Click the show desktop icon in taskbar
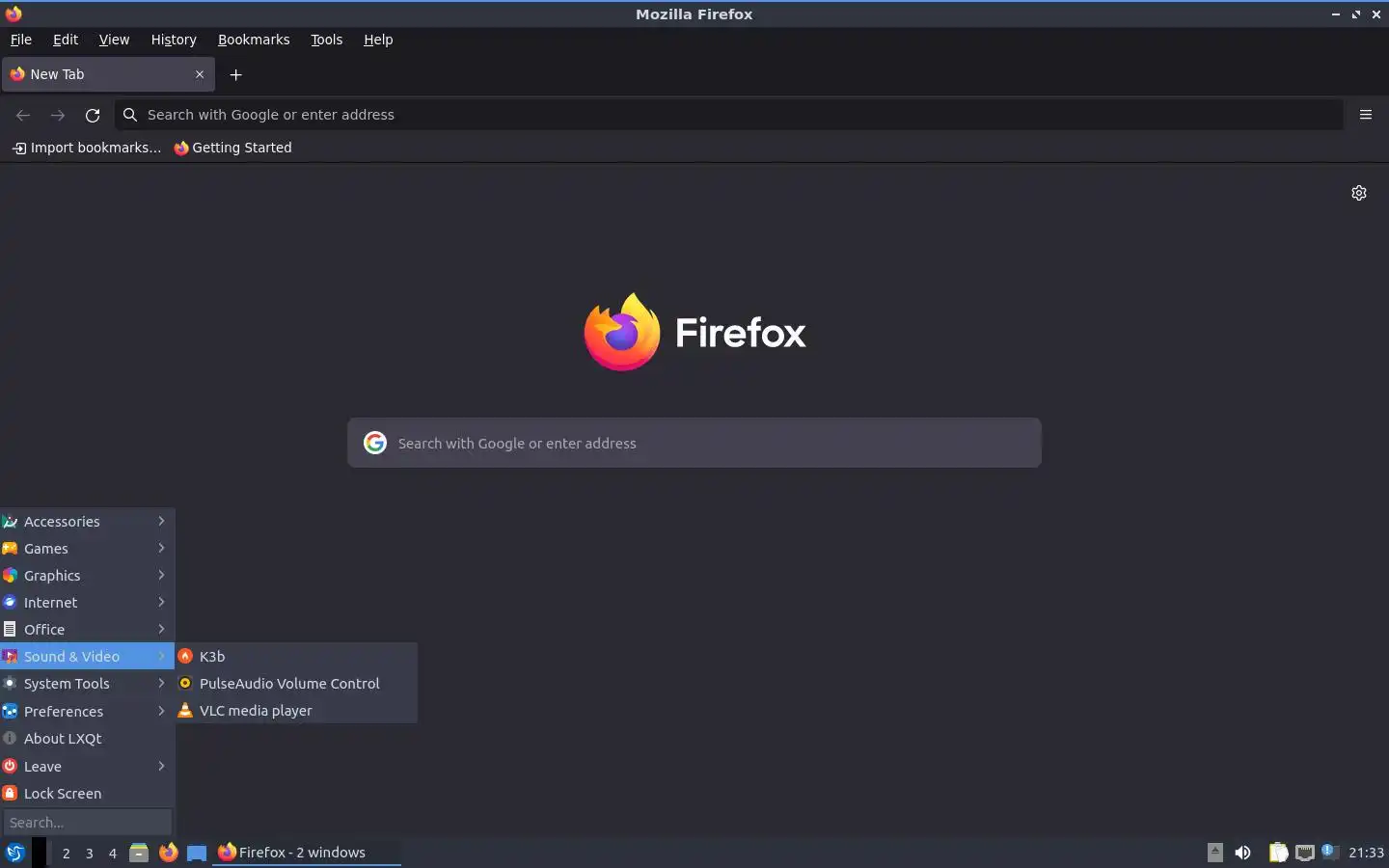The image size is (1389, 868). coord(197,853)
